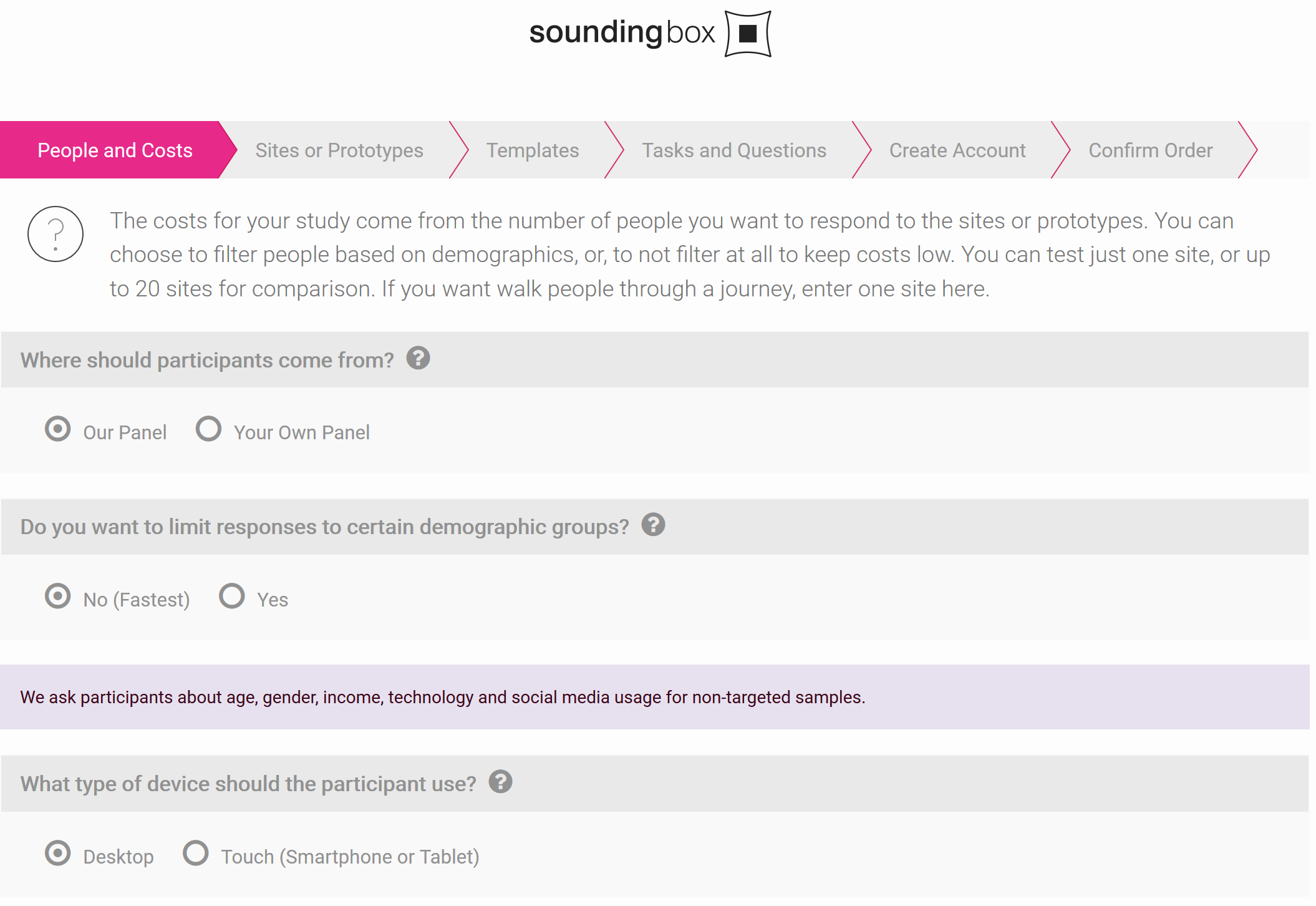
Task: Click the Where should participants come from heading
Action: pyautogui.click(x=207, y=360)
